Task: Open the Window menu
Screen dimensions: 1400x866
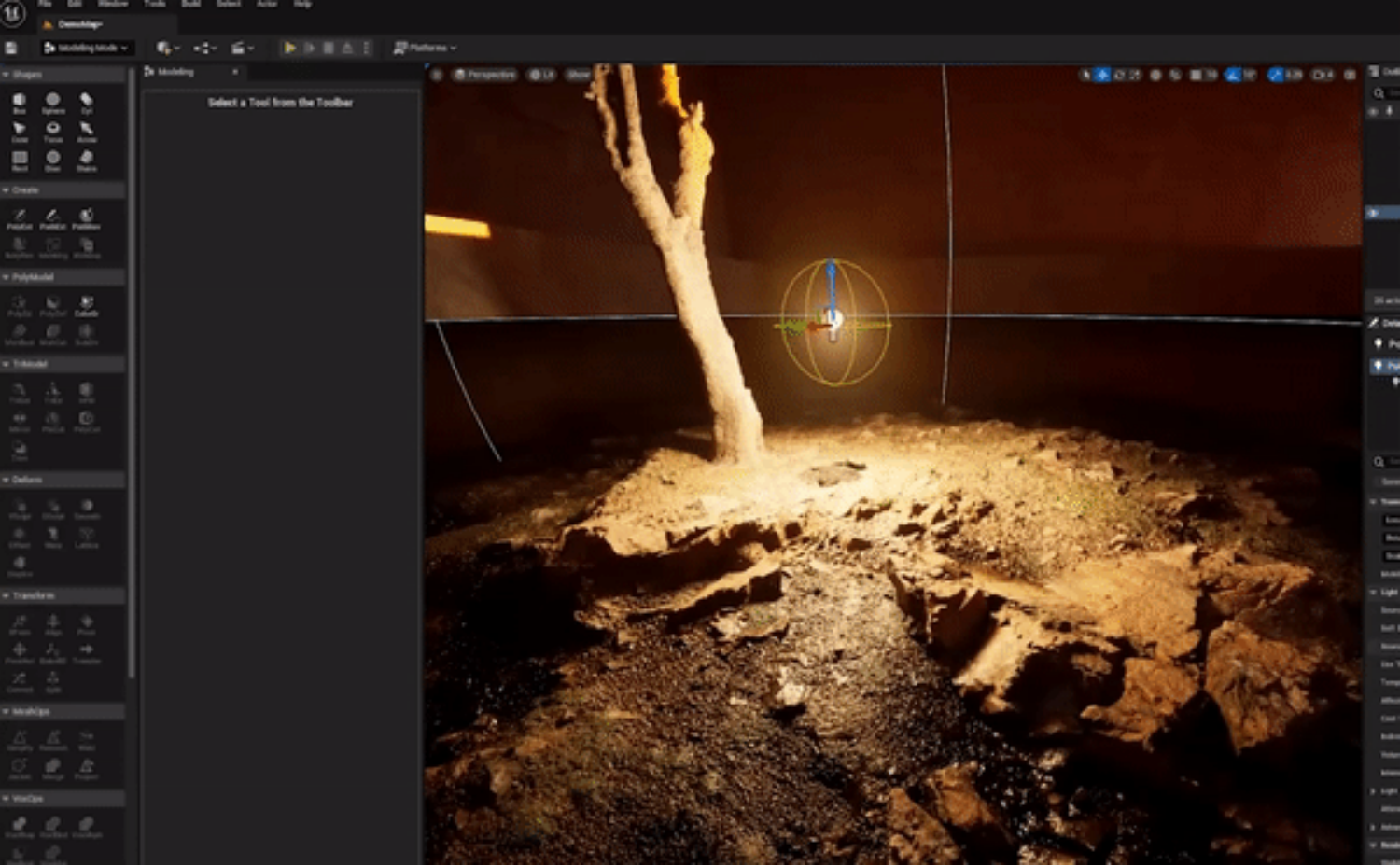Action: tap(113, 5)
